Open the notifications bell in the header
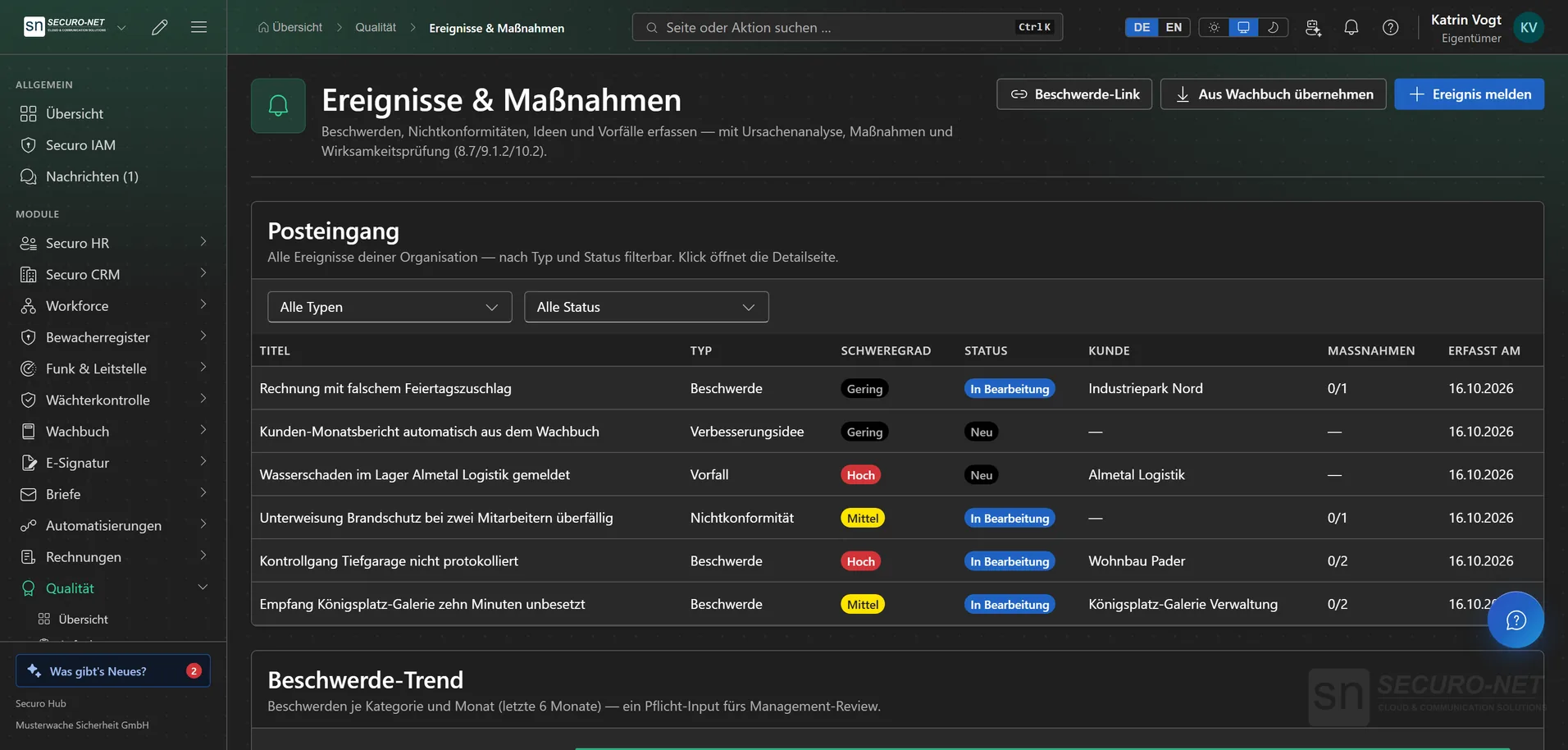Viewport: 1568px width, 750px height. pos(1351,27)
